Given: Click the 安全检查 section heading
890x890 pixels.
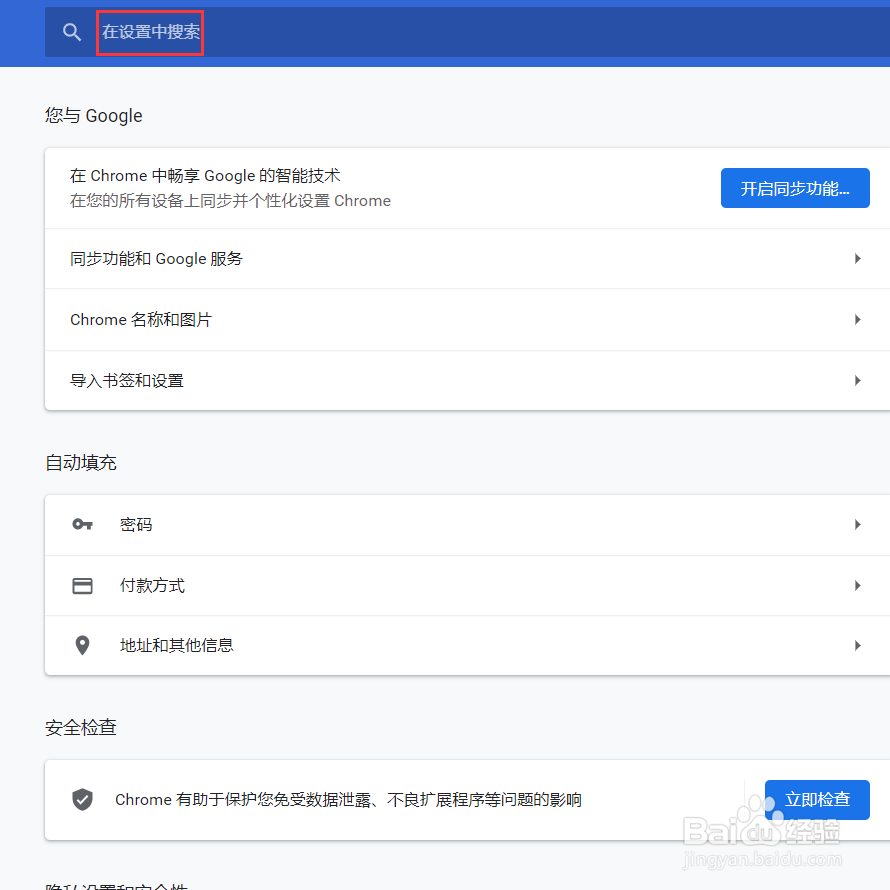Looking at the screenshot, I should (81, 727).
